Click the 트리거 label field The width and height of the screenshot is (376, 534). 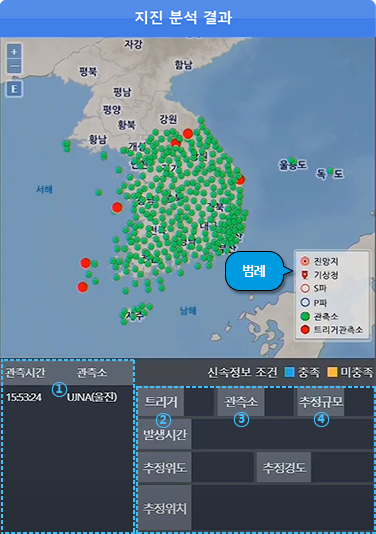161,402
